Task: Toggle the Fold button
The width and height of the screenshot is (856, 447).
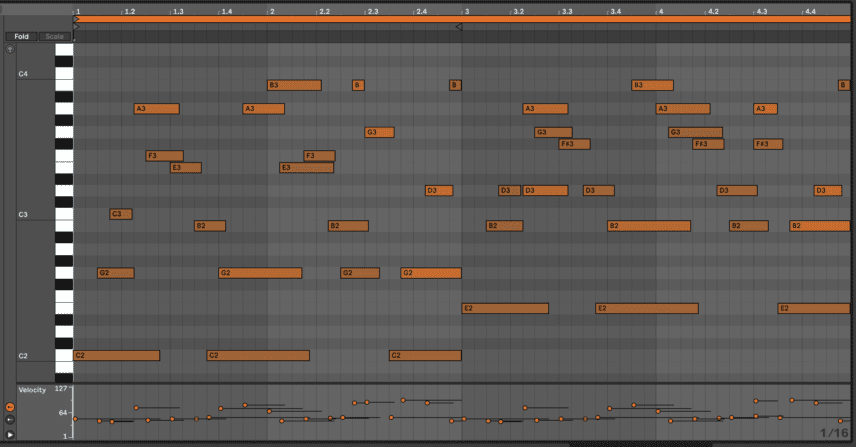Action: coord(21,37)
